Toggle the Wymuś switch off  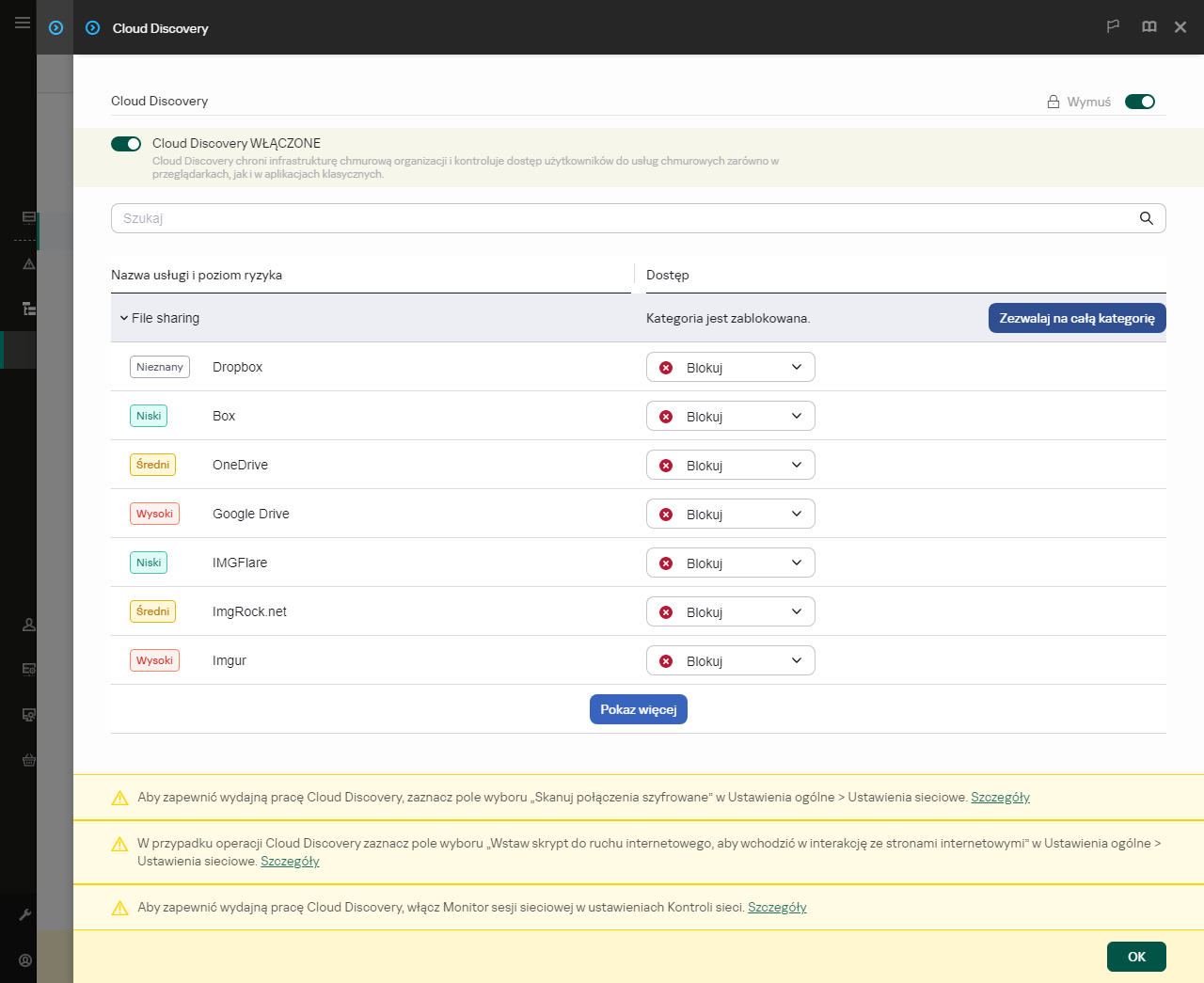1139,101
